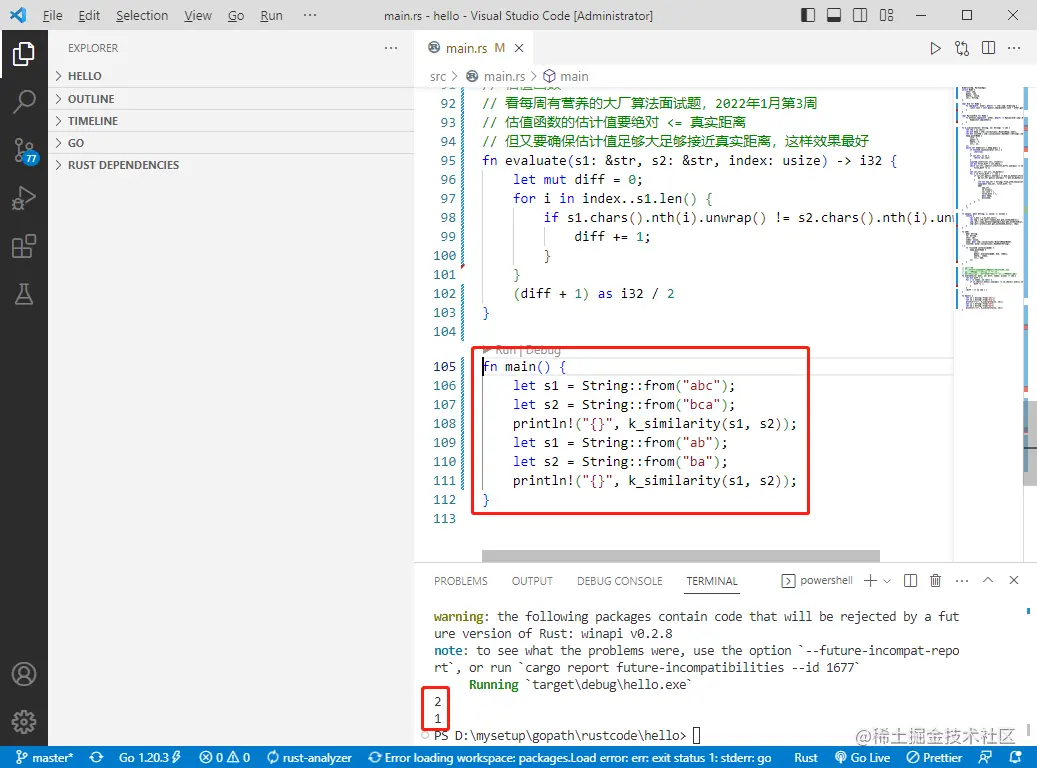The width and height of the screenshot is (1037, 768).
Task: Open the Explorer view in activity bar
Action: pos(24,54)
